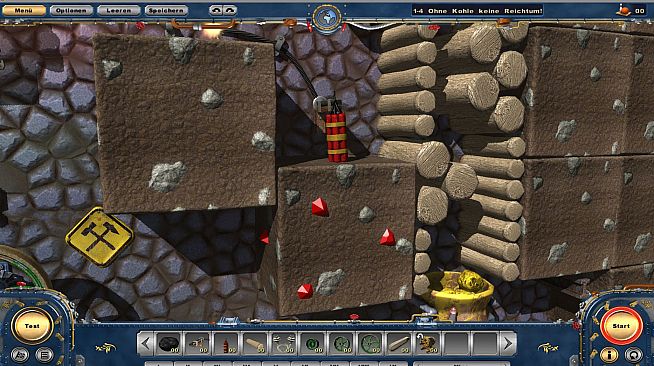Select the gold ore item in inventory
Screen dimensions: 654x366
pyautogui.click(x=428, y=344)
